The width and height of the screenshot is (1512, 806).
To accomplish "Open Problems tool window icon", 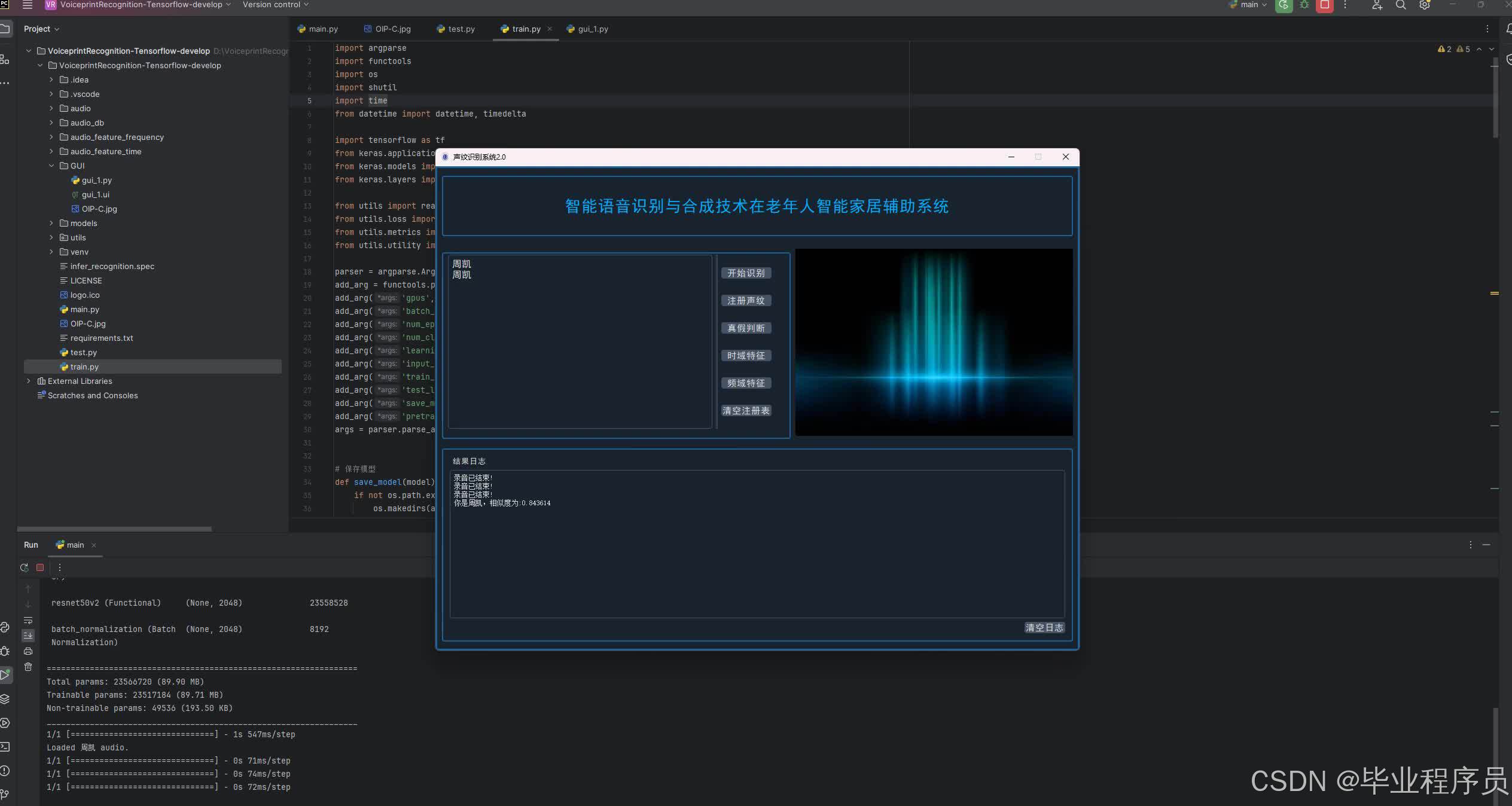I will [x=5, y=771].
